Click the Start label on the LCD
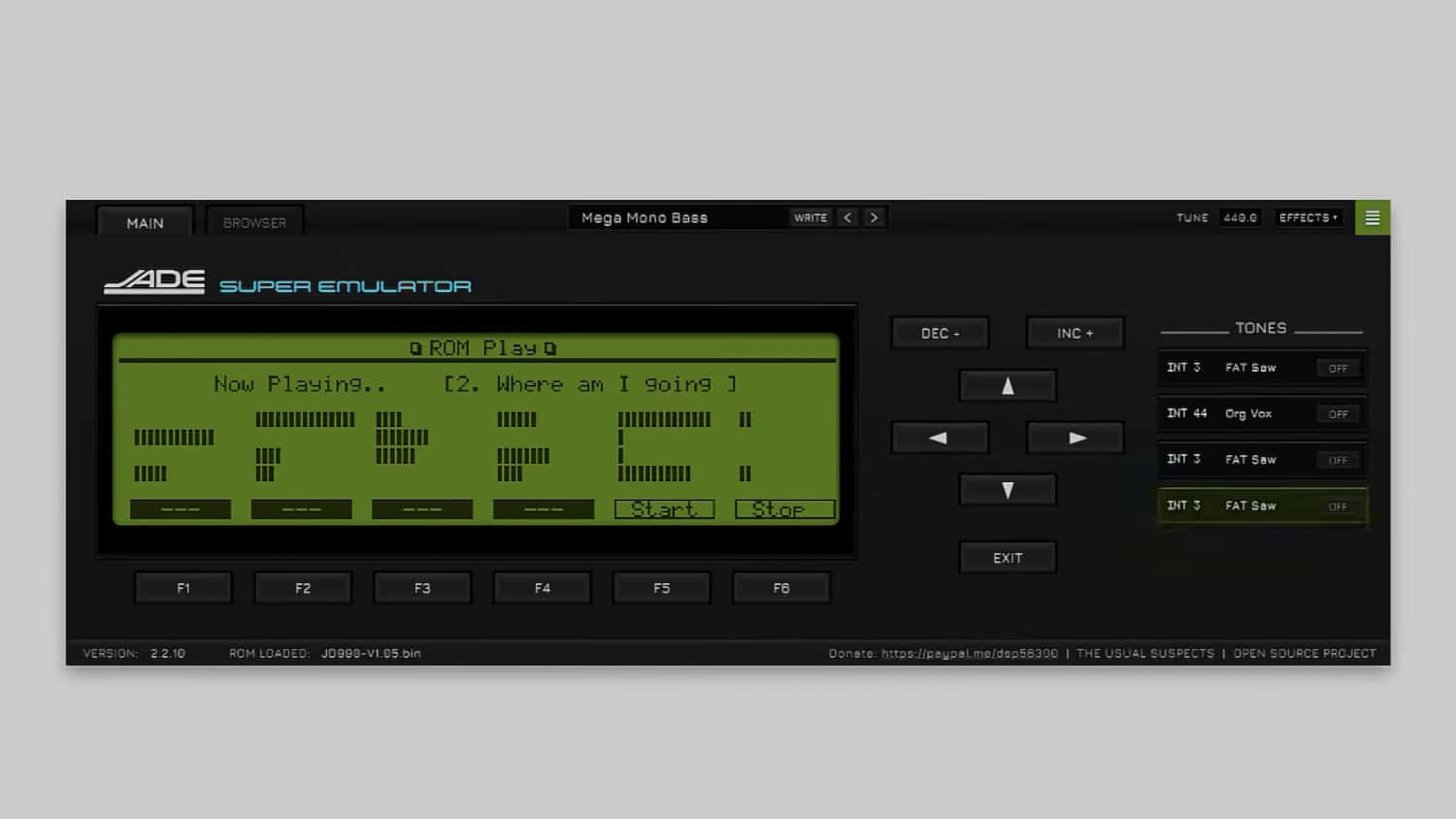 coord(664,509)
